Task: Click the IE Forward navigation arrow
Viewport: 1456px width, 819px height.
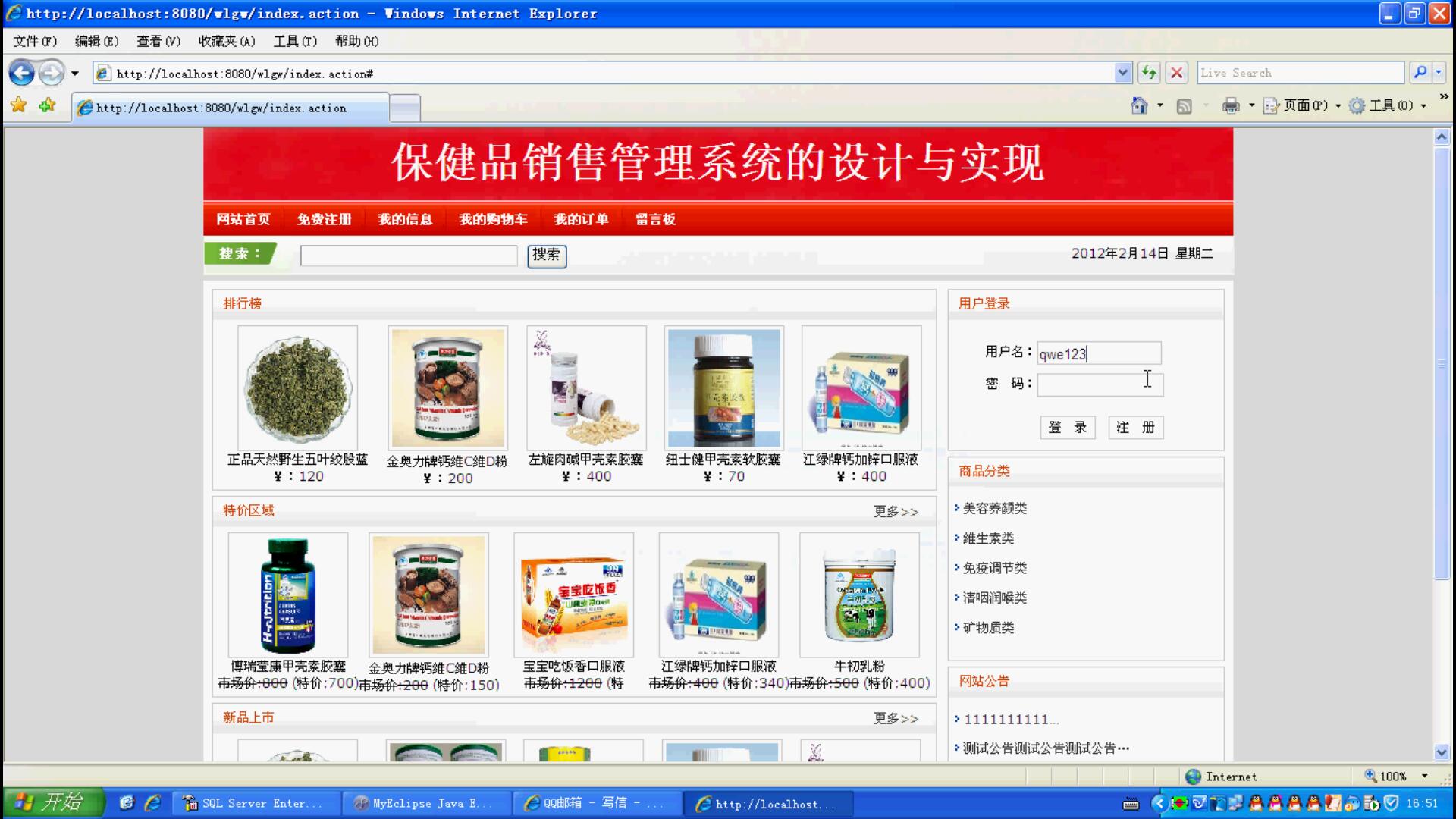Action: coord(52,74)
